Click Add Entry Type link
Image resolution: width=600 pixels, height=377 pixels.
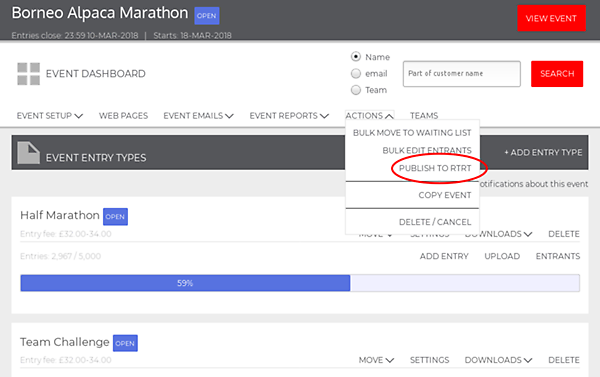pos(543,152)
